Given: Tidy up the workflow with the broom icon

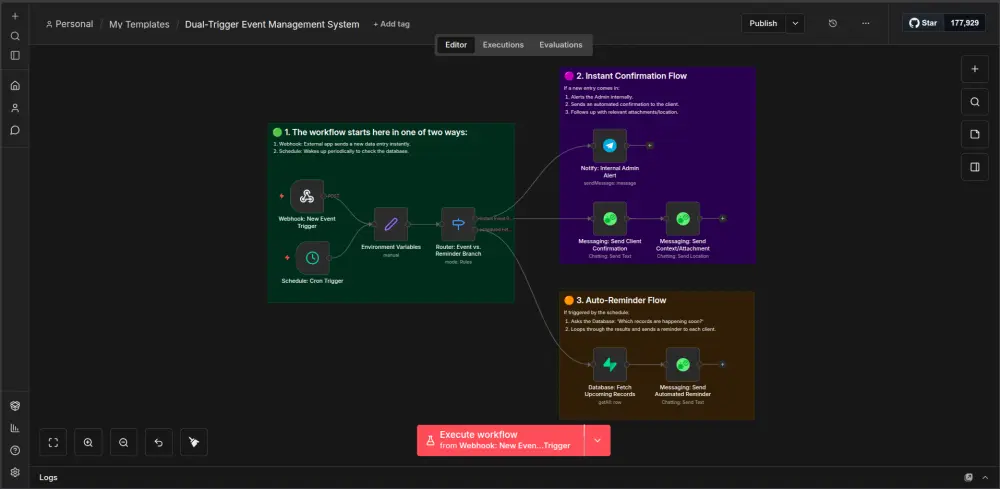Looking at the screenshot, I should (x=194, y=442).
